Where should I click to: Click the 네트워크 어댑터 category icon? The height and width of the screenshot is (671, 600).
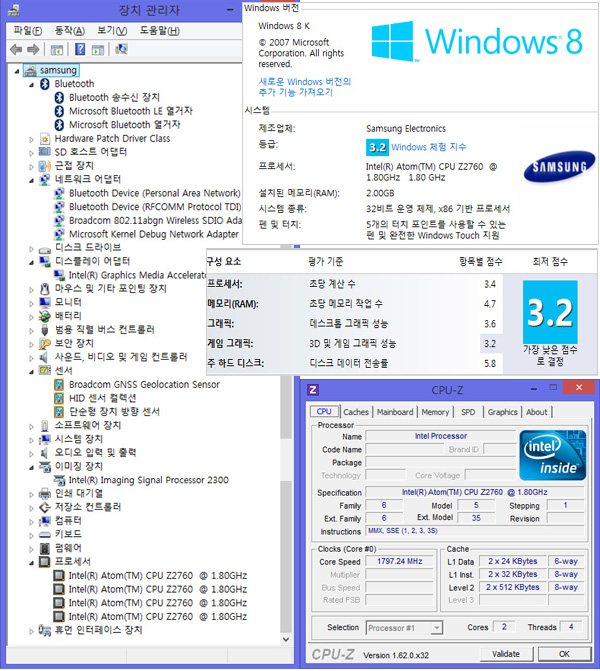coord(45,179)
